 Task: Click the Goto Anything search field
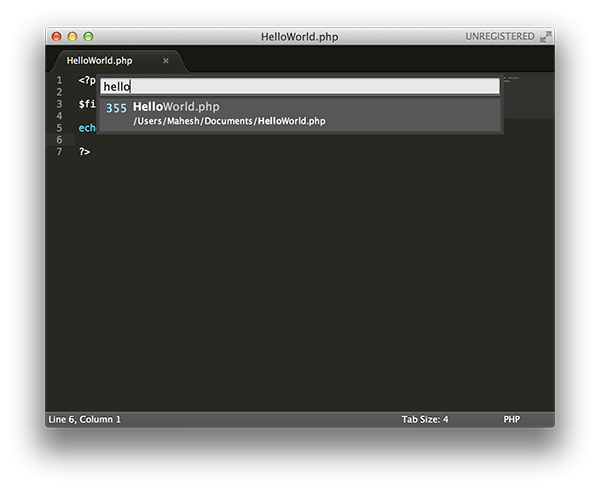pos(300,87)
